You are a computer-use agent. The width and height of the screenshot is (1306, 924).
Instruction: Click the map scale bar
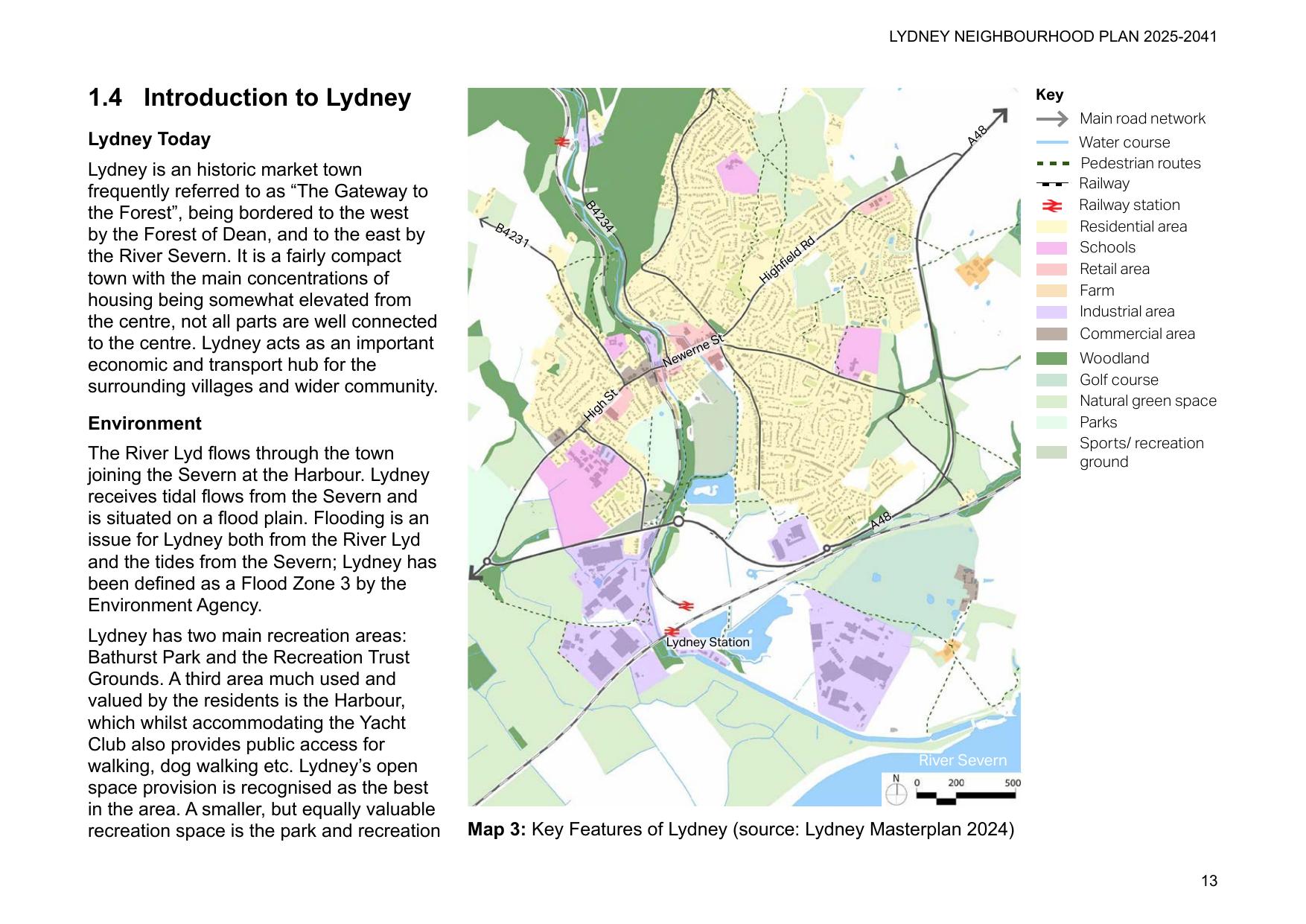tap(966, 796)
